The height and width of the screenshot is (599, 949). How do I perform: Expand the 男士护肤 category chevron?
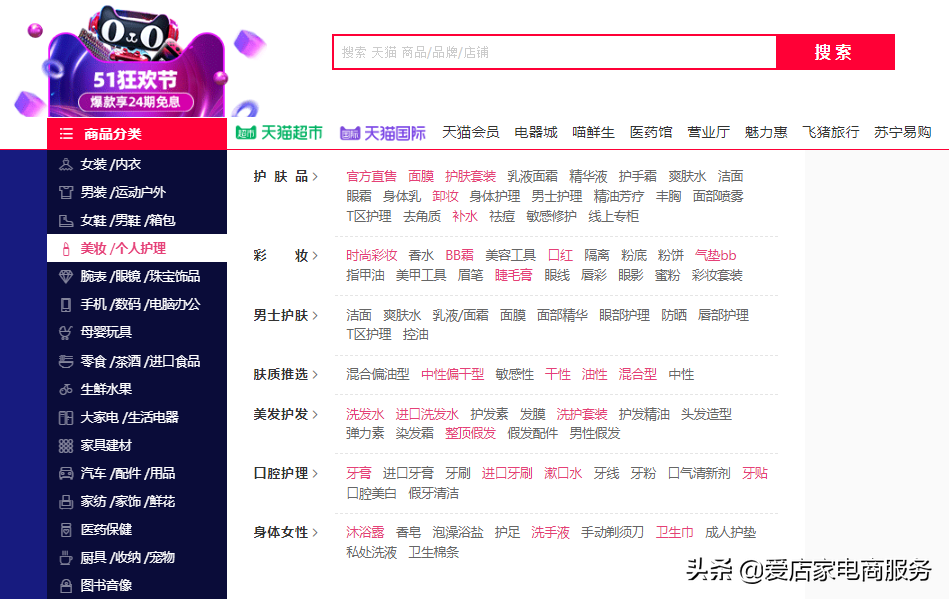pos(315,315)
